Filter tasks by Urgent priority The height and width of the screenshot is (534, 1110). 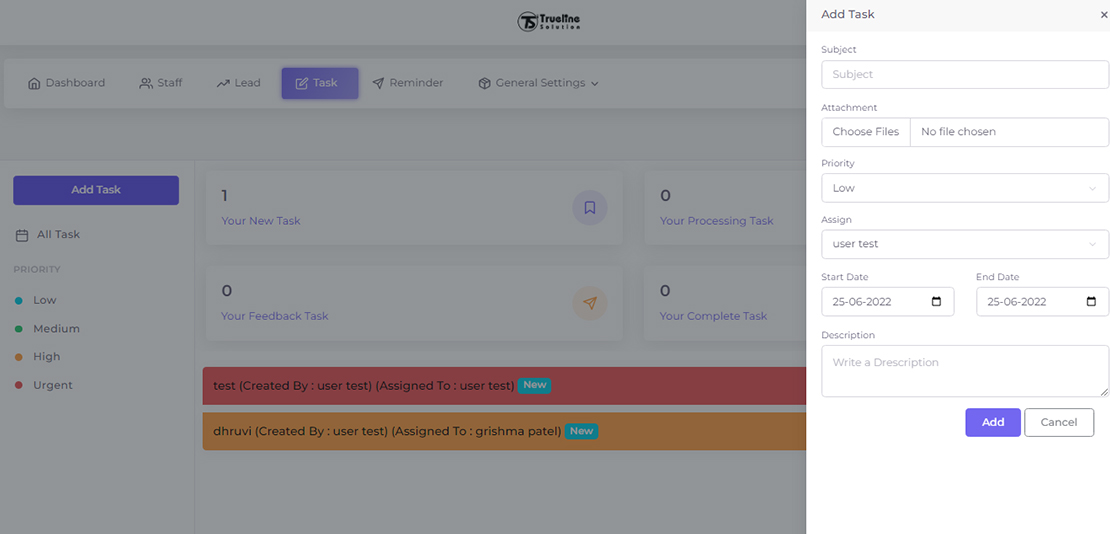[x=53, y=386]
